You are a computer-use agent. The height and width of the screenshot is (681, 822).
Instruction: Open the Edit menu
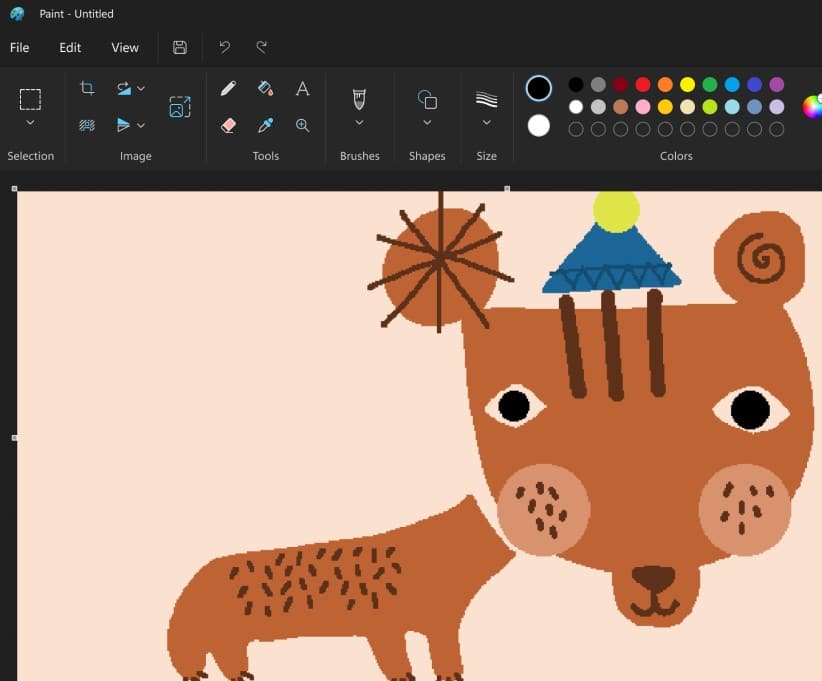click(x=70, y=47)
